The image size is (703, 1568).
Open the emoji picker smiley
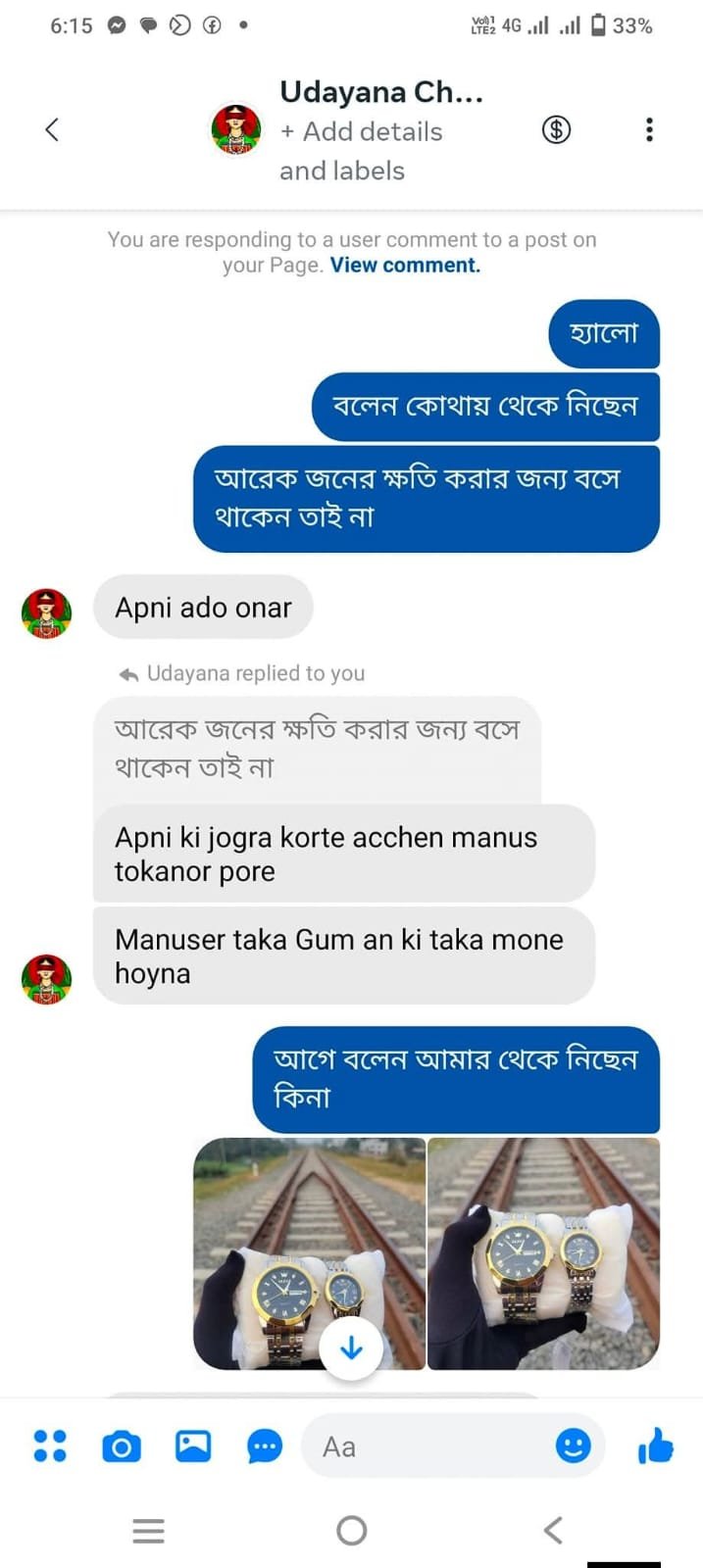tap(574, 1445)
